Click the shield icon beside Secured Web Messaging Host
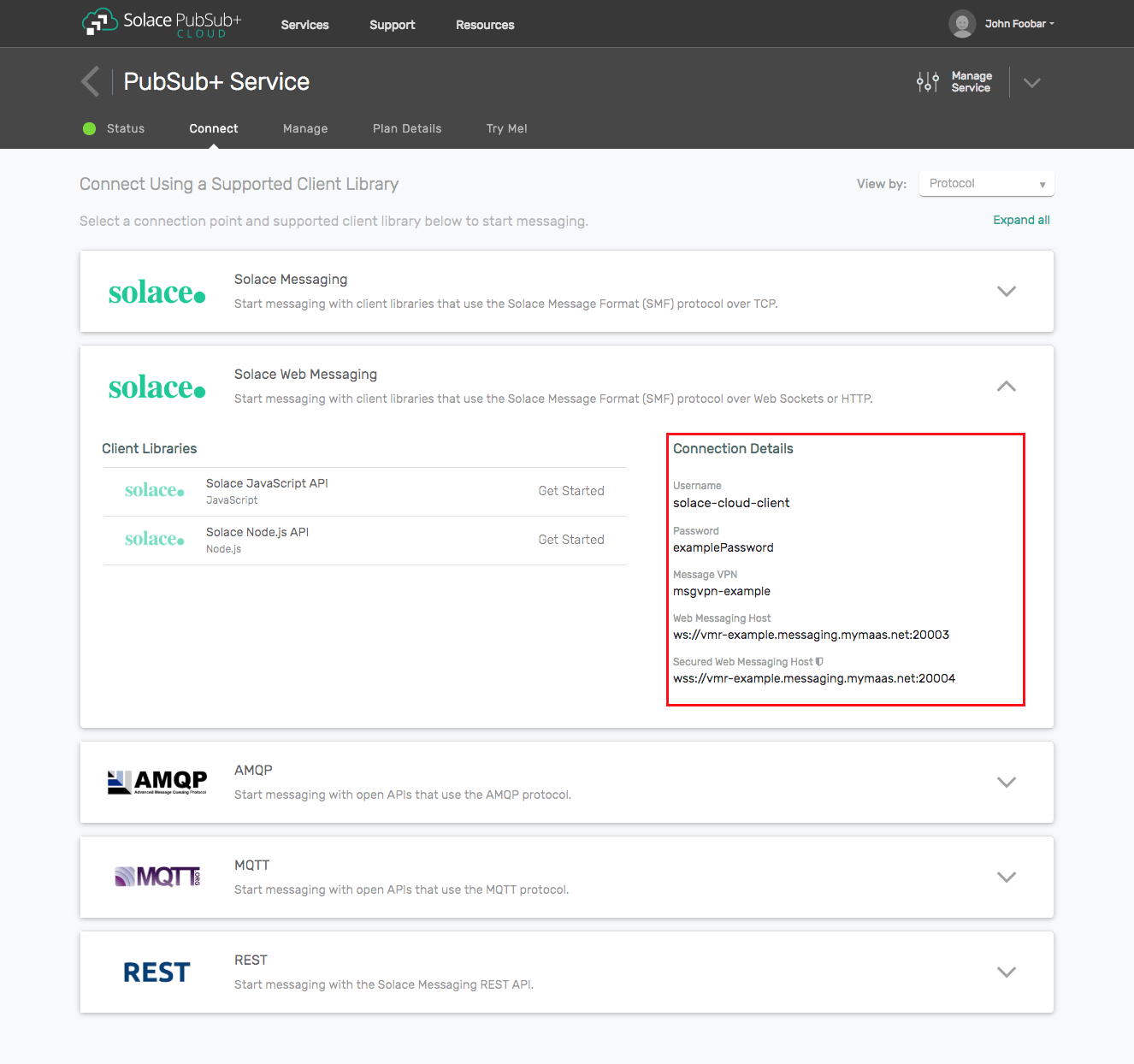This screenshot has width=1134, height=1064. tap(819, 661)
